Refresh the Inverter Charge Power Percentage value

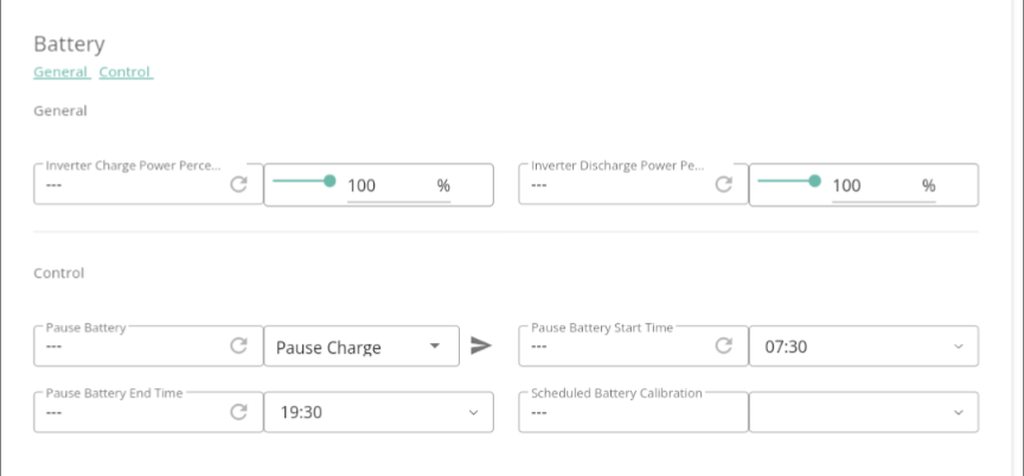tap(238, 185)
